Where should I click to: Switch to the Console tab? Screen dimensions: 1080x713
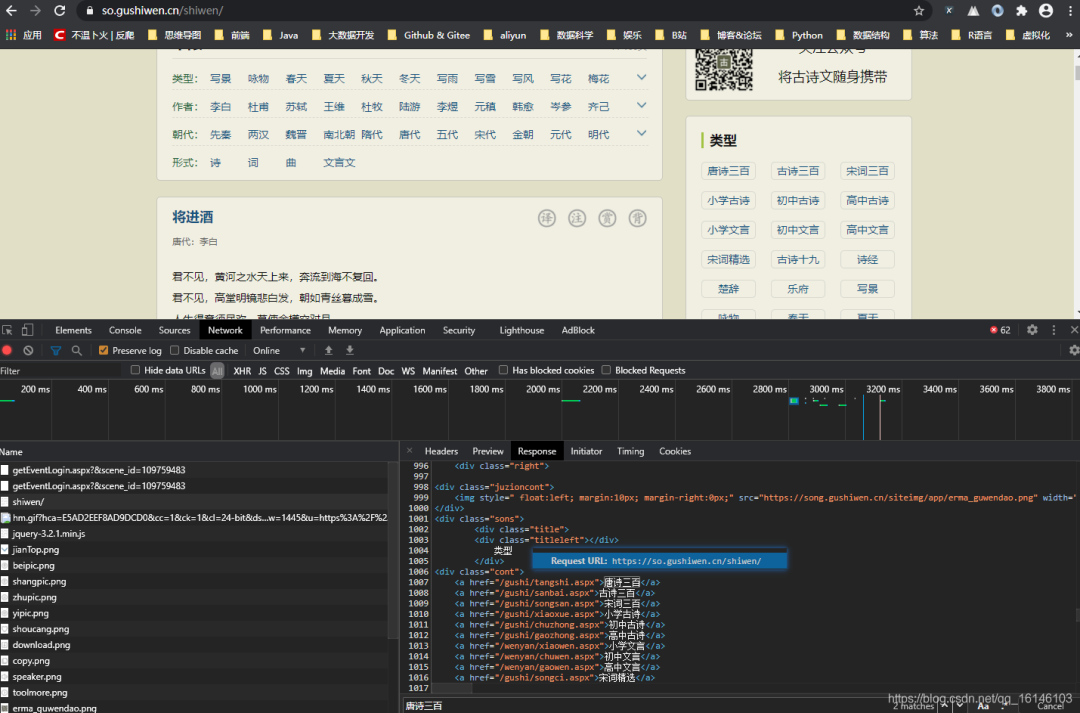coord(125,331)
